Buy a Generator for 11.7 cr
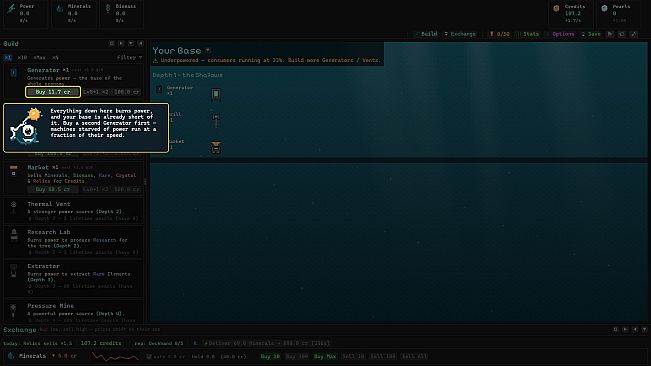 (53, 92)
